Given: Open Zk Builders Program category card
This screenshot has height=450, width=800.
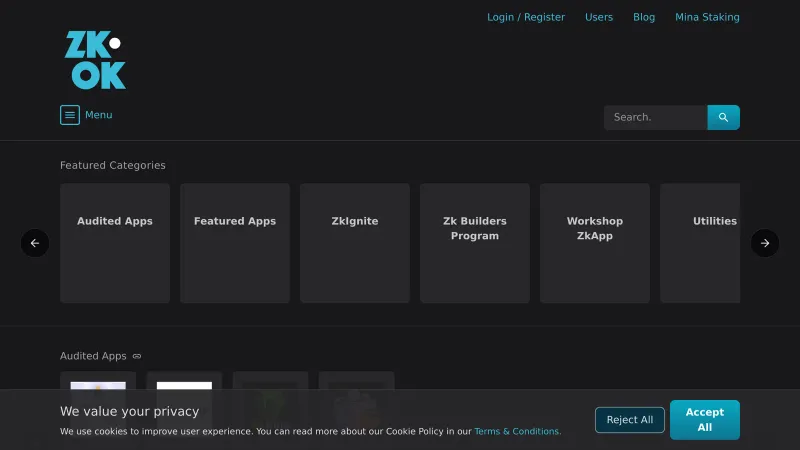Looking at the screenshot, I should (x=475, y=243).
